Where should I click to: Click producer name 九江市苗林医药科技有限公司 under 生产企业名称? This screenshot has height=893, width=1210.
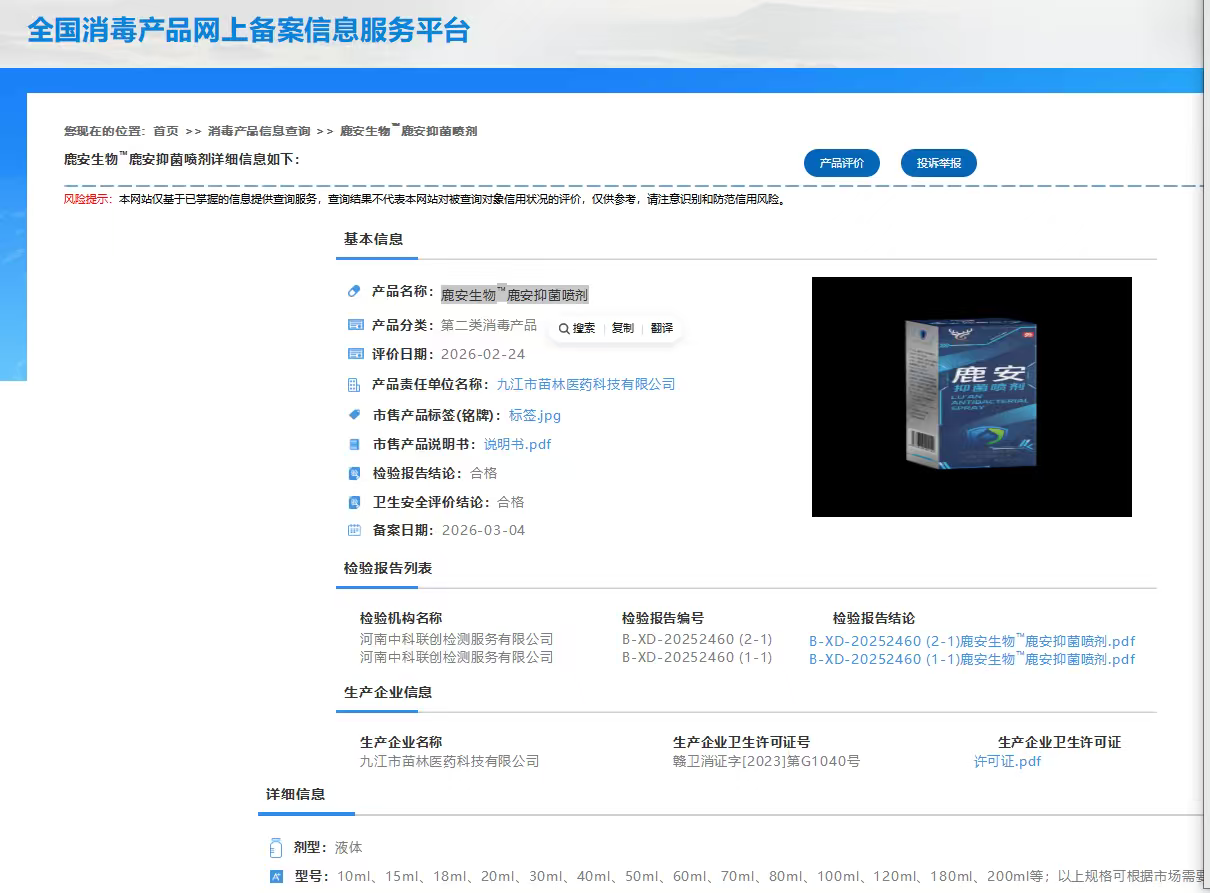[x=449, y=761]
